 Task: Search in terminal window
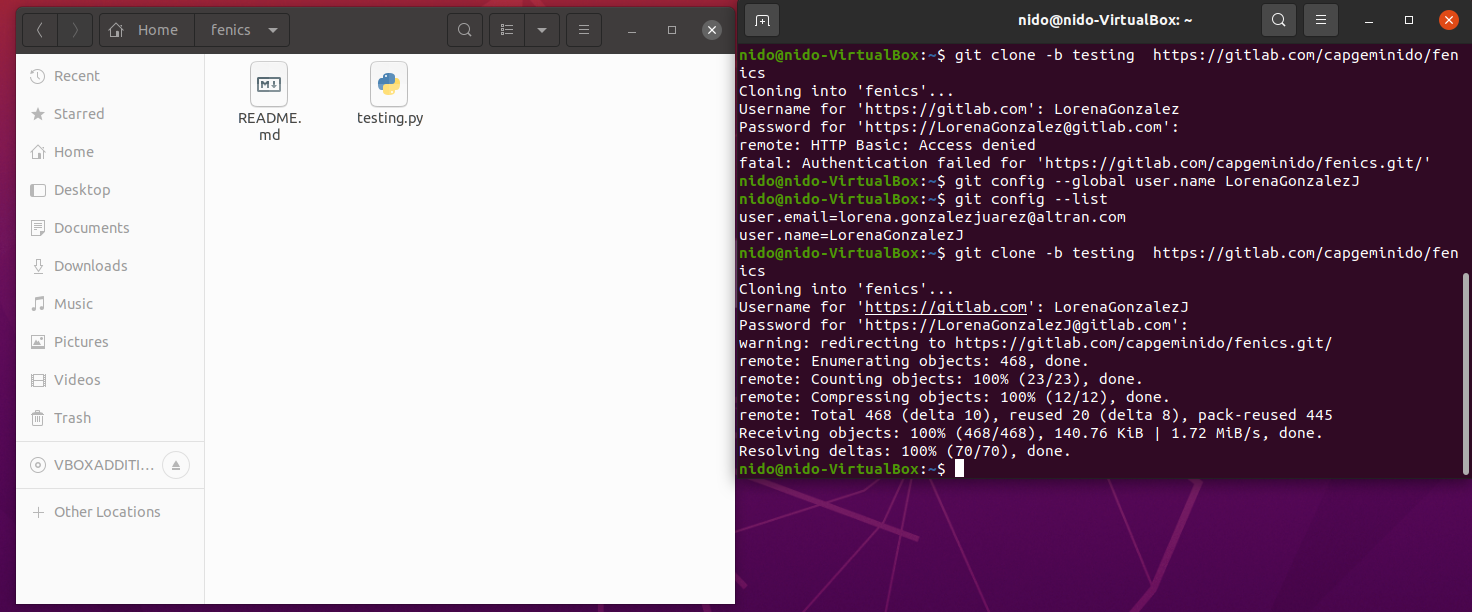point(1279,20)
